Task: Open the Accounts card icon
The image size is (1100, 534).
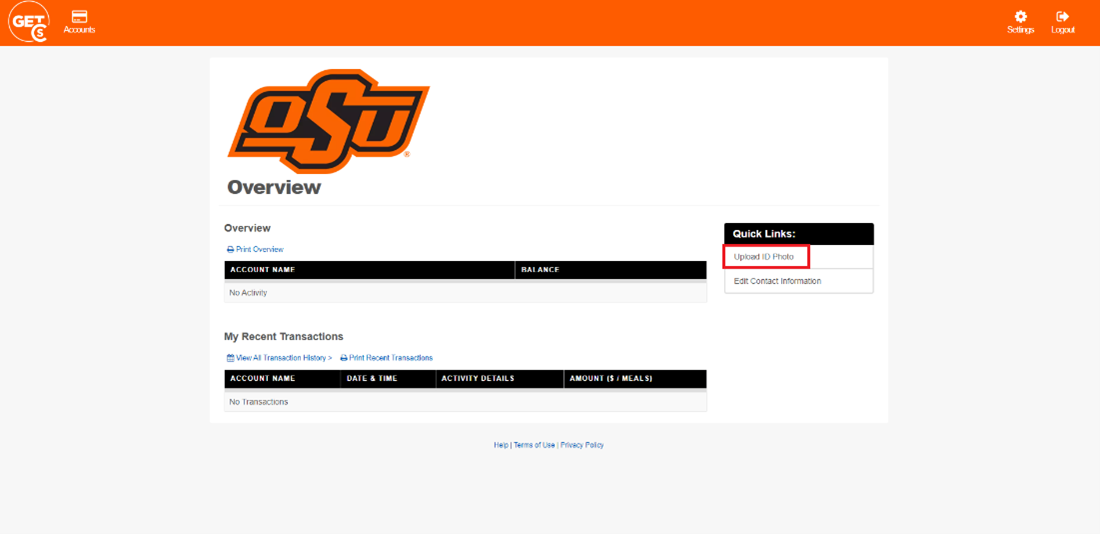Action: coord(79,17)
